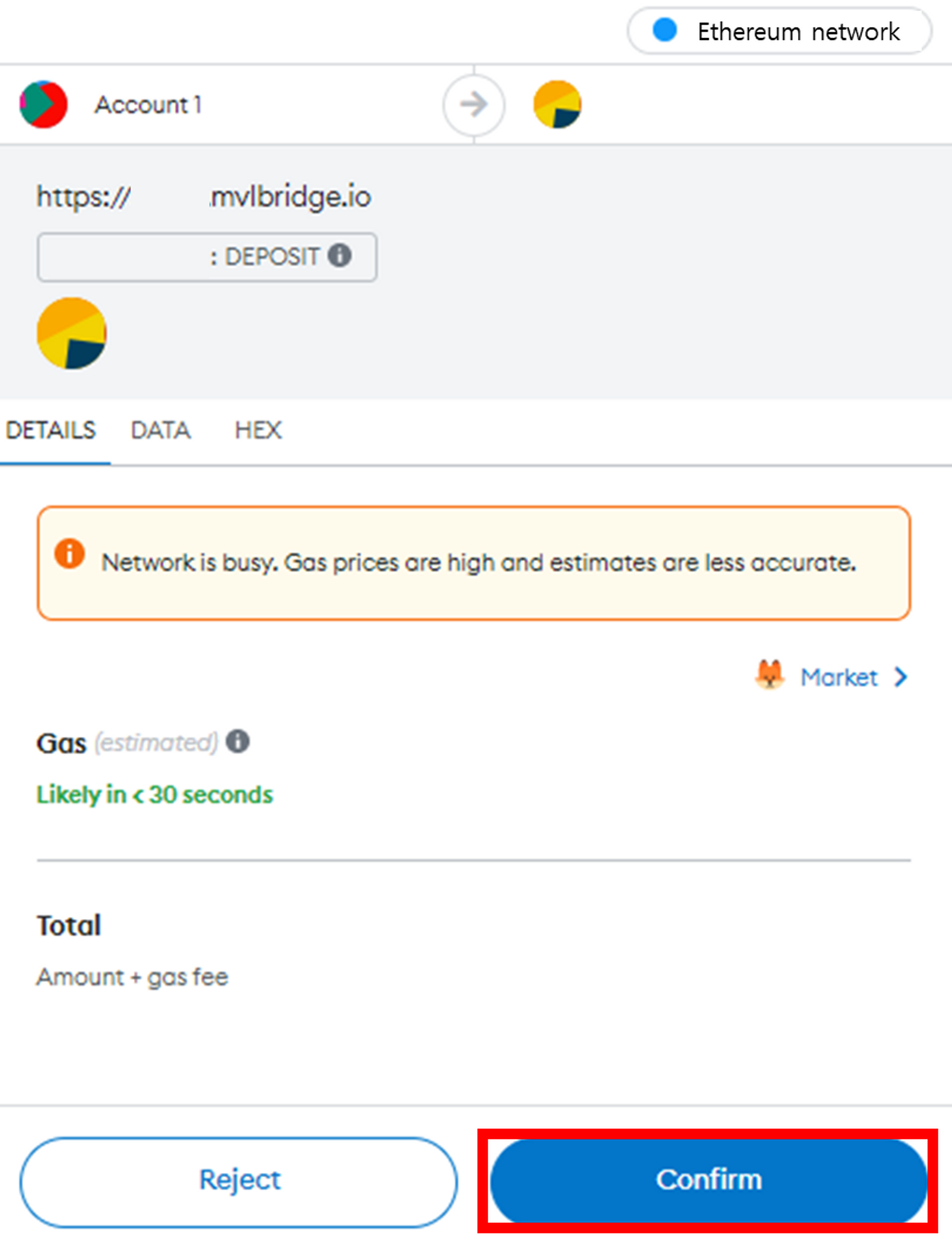Image resolution: width=952 pixels, height=1252 pixels.
Task: Click the Account 1 avatar icon
Action: coord(44,104)
